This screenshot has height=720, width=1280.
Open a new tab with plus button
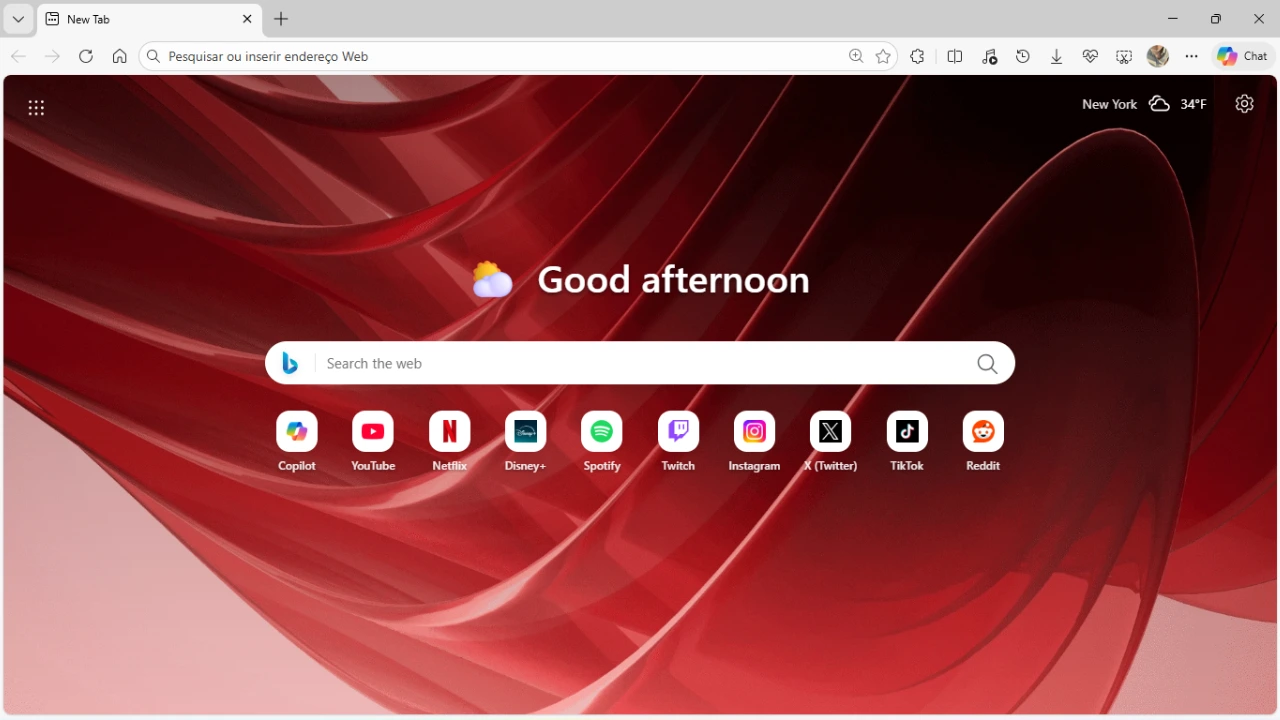pos(281,19)
